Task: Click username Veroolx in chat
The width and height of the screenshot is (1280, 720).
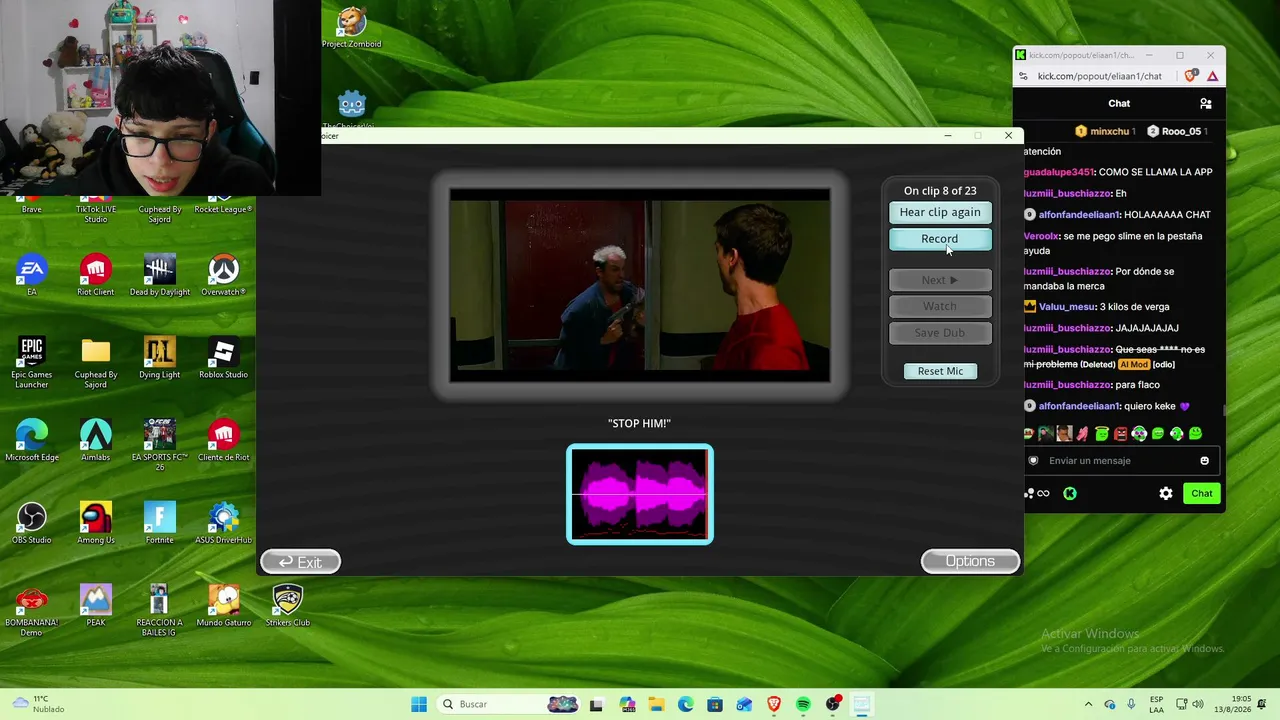Action: [1040, 236]
